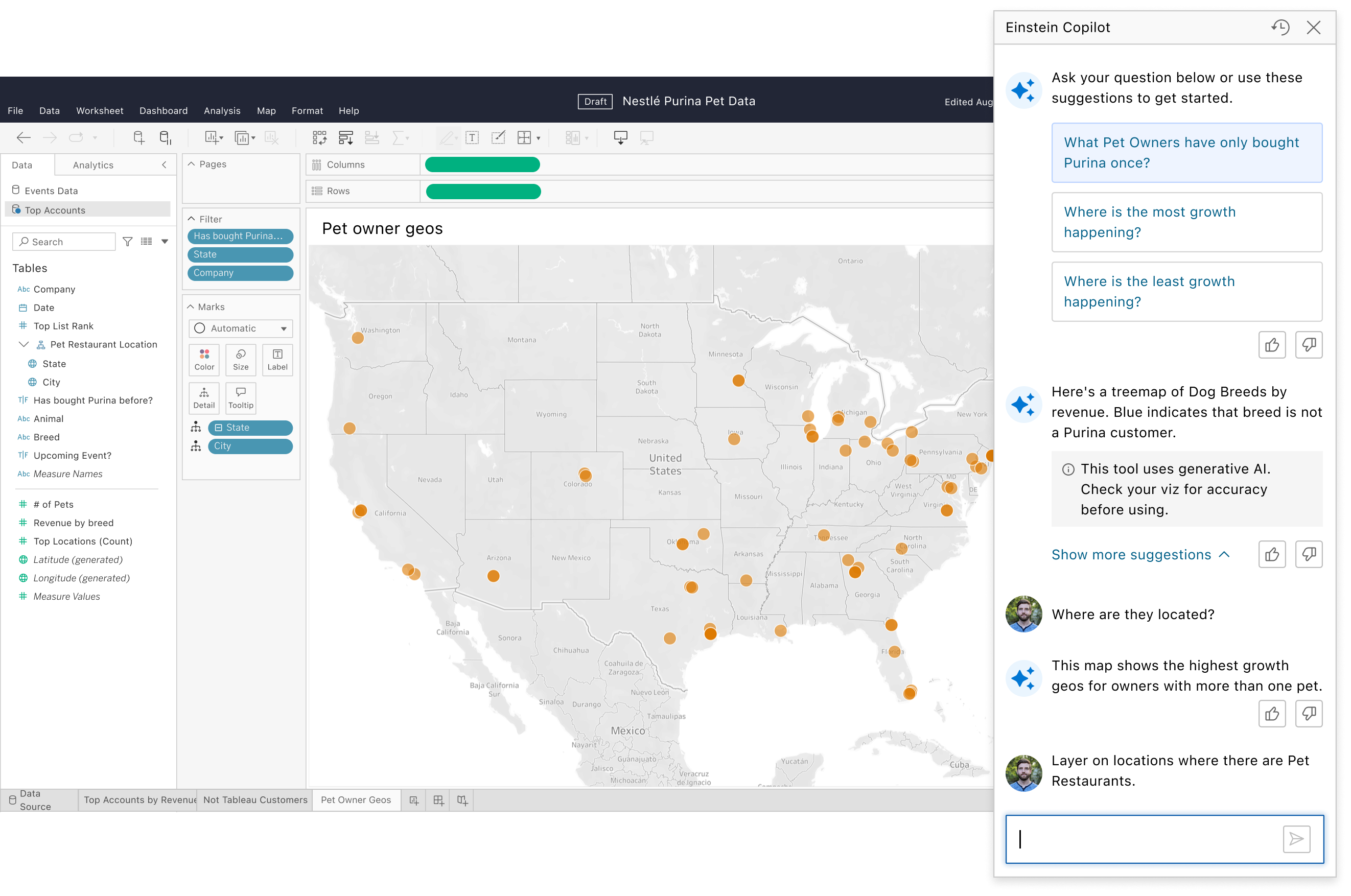The image size is (1351, 896).
Task: Switch to the Analytics pane
Action: [x=92, y=164]
